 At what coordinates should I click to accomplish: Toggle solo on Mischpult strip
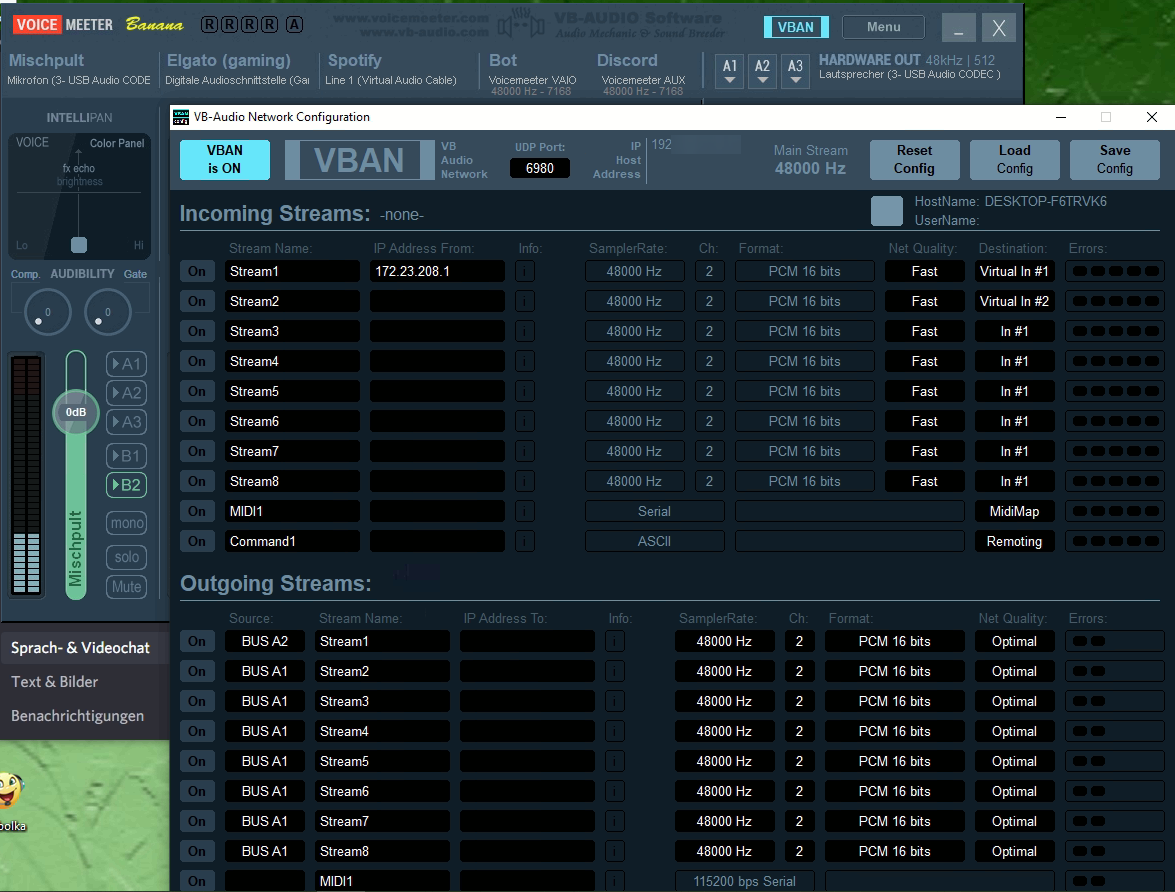[x=127, y=557]
